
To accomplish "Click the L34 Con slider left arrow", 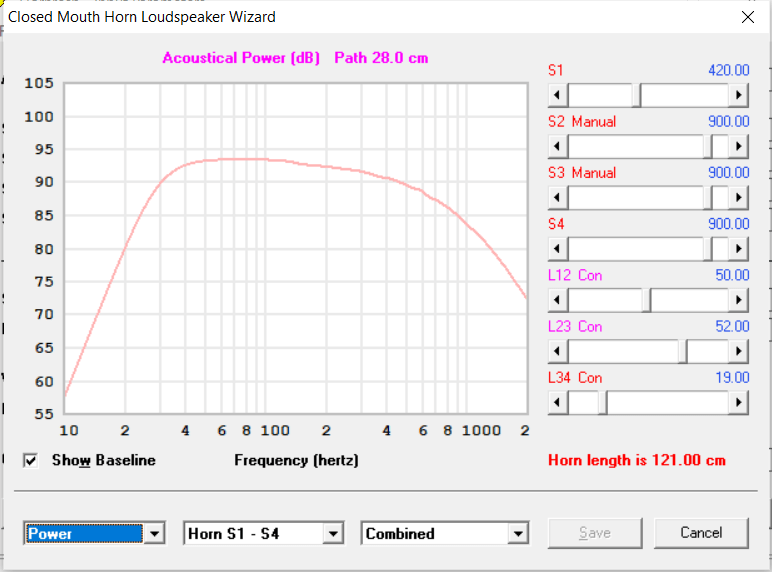I will pos(558,402).
